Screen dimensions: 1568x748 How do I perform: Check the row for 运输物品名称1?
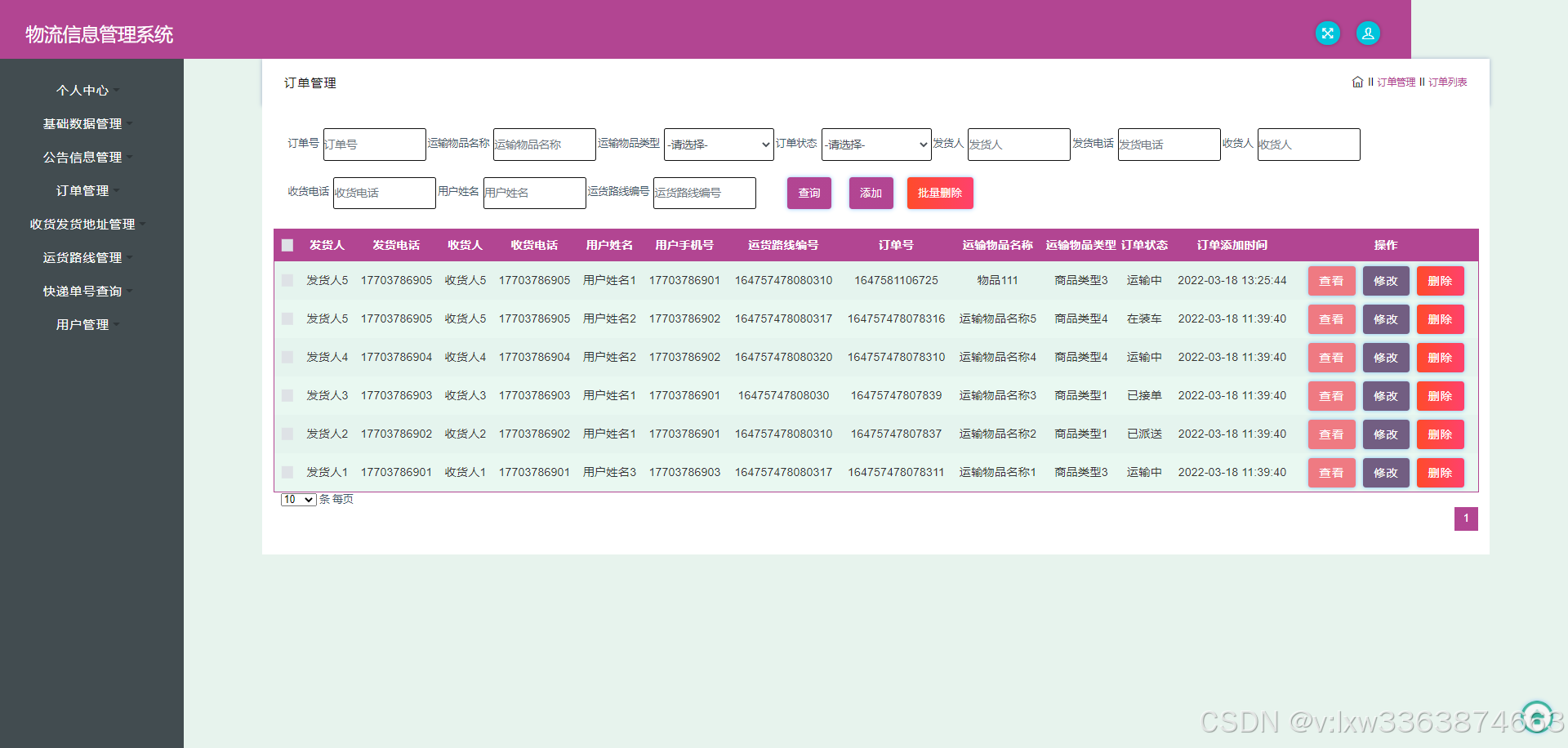point(287,472)
